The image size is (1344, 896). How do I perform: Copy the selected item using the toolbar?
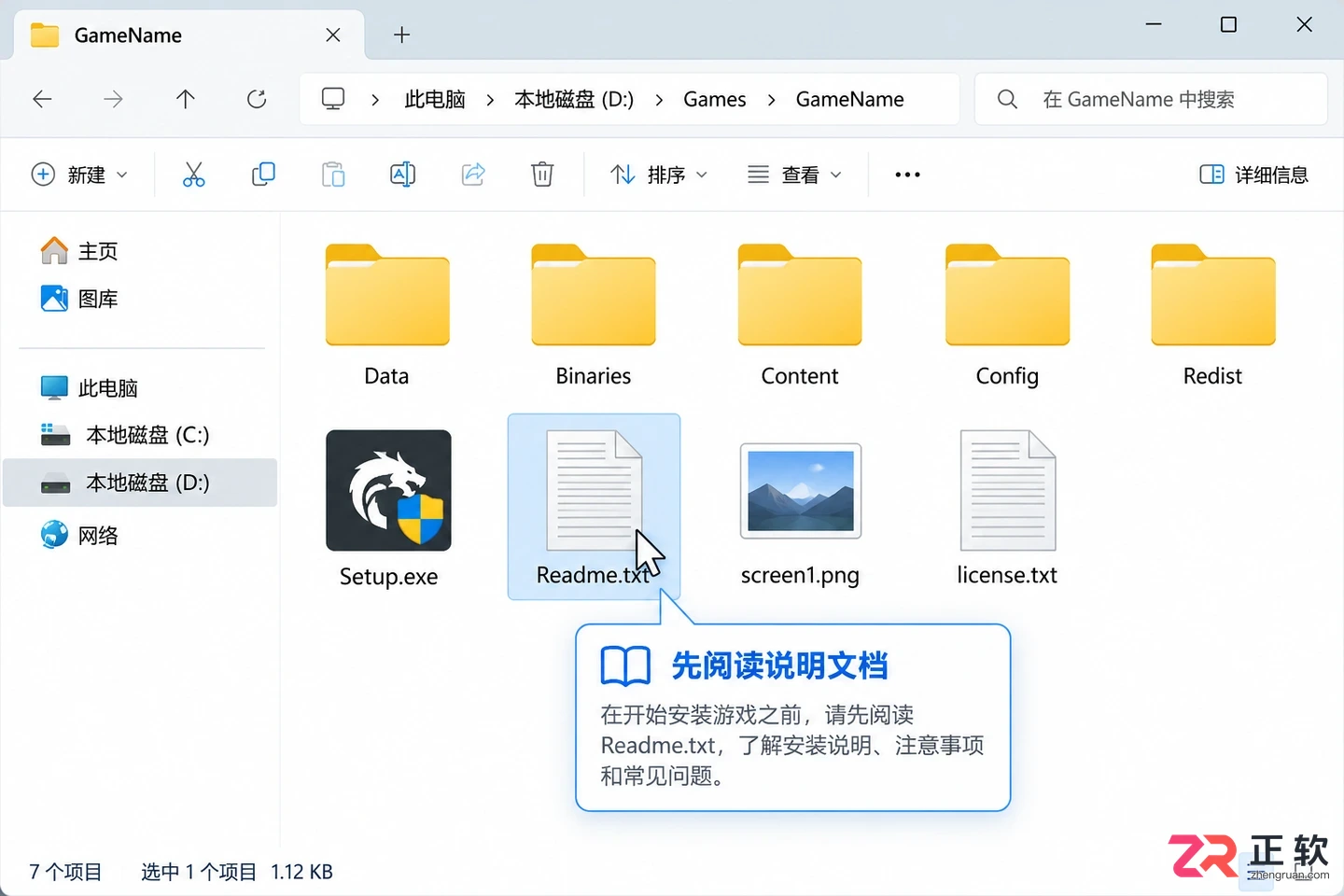click(x=263, y=175)
